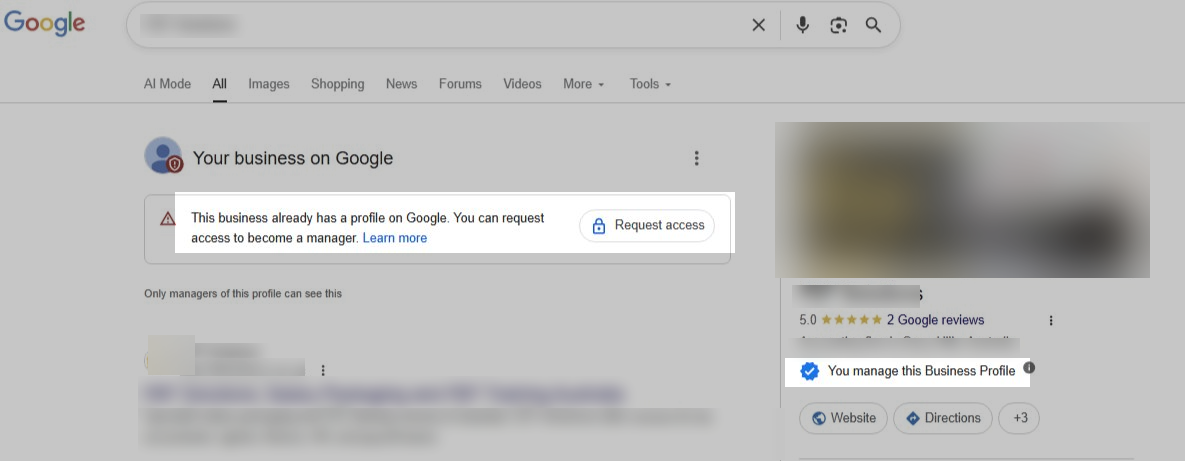Click Only managers of this profile note
The image size is (1185, 461).
pos(243,293)
